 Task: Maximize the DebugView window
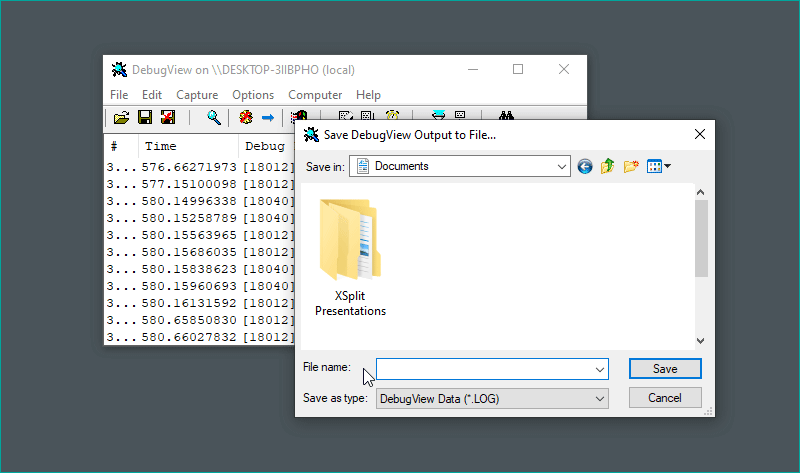518,69
